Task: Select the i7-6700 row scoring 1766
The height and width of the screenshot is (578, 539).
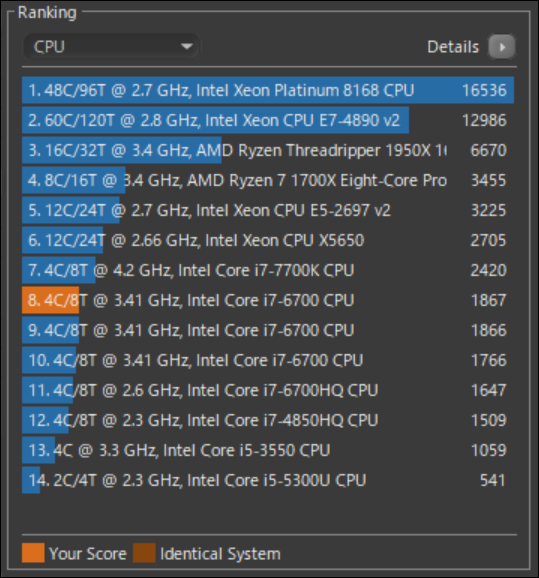Action: coord(268,360)
